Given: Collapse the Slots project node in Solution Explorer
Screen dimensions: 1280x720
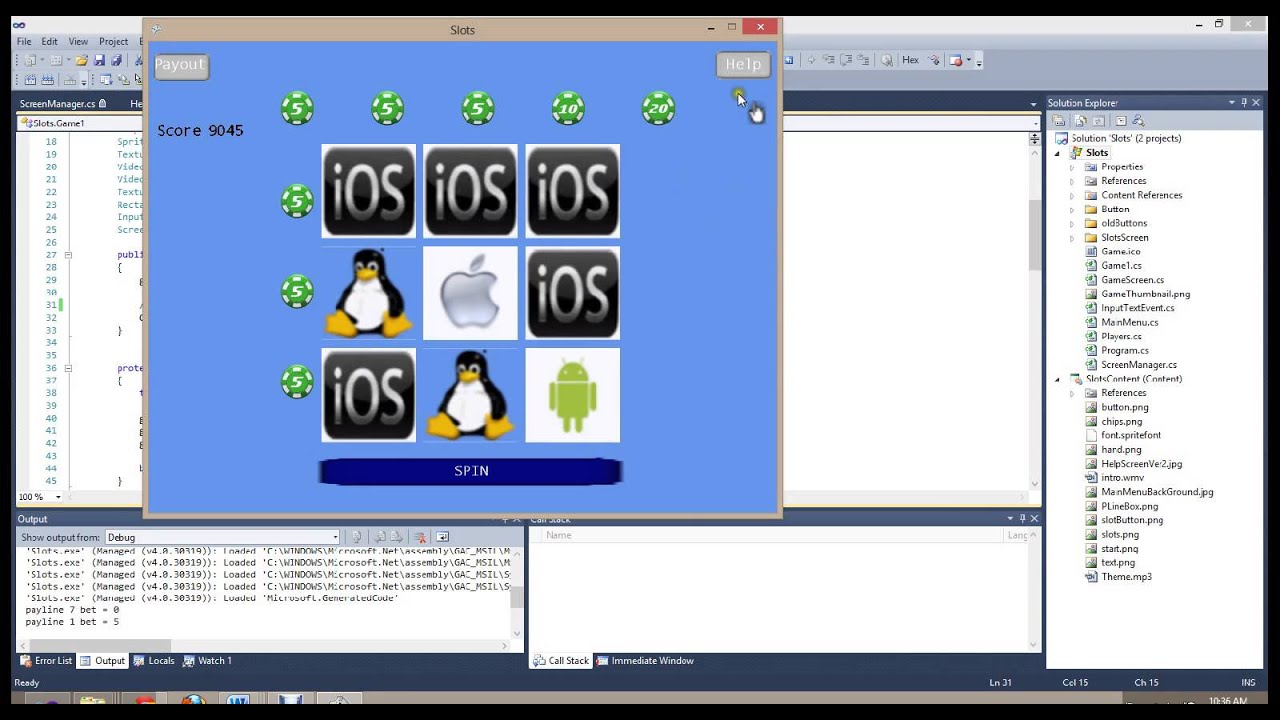Looking at the screenshot, I should click(x=1057, y=153).
